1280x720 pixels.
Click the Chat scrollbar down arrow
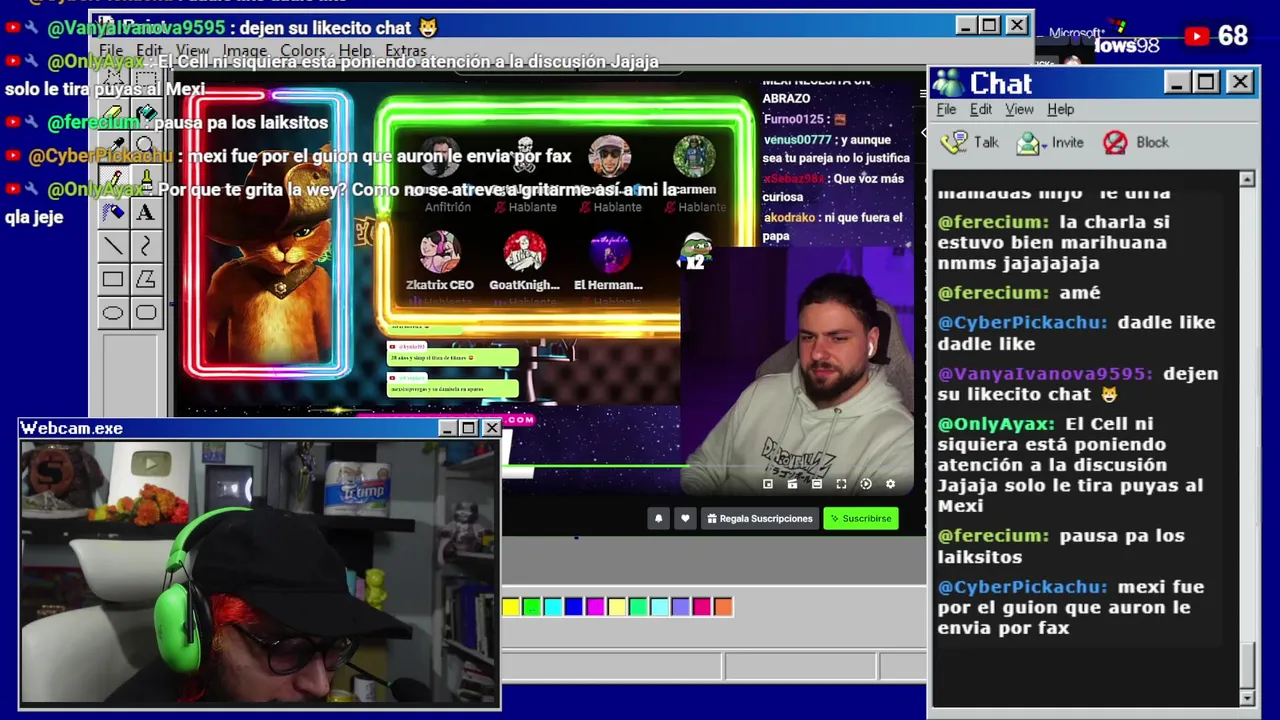click(1247, 697)
